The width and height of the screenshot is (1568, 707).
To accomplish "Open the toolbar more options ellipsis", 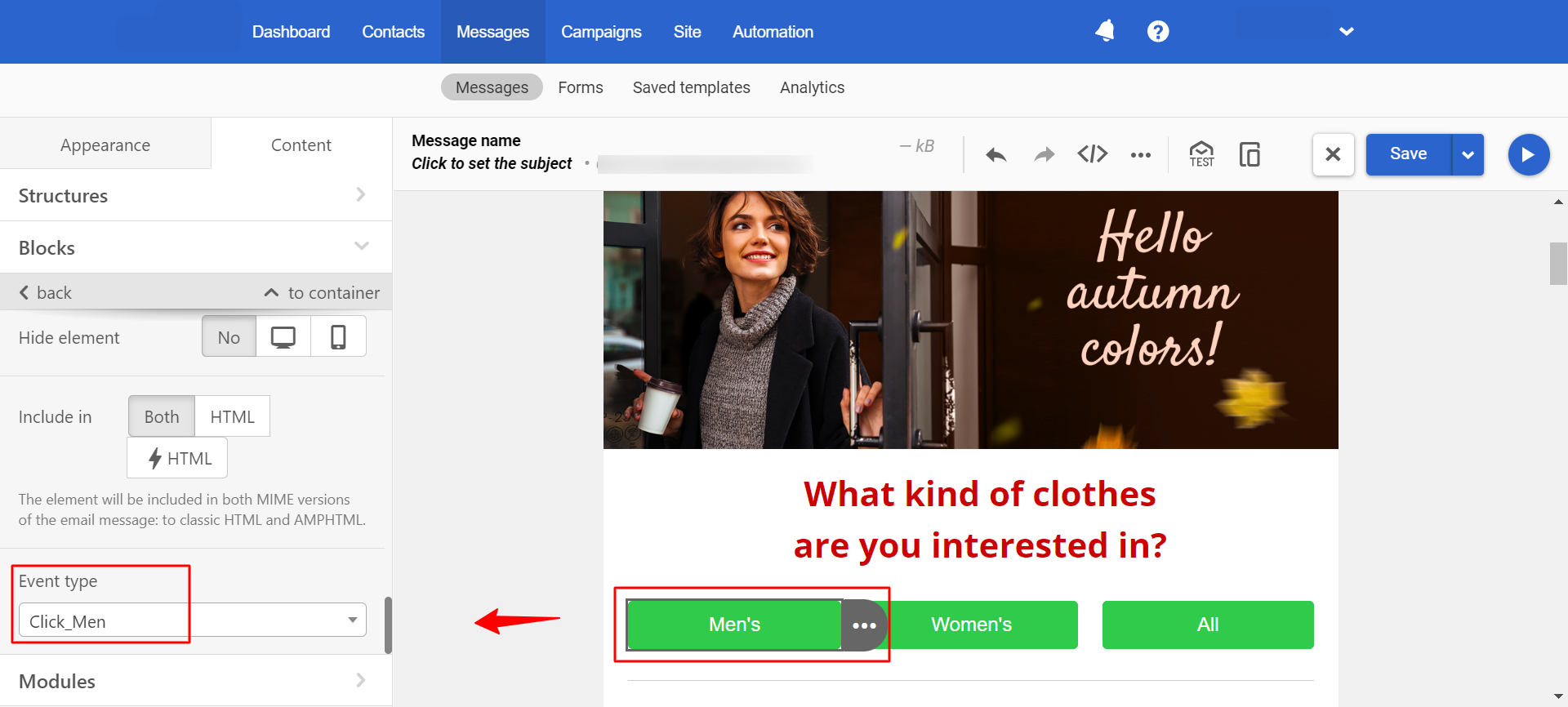I will point(1141,154).
